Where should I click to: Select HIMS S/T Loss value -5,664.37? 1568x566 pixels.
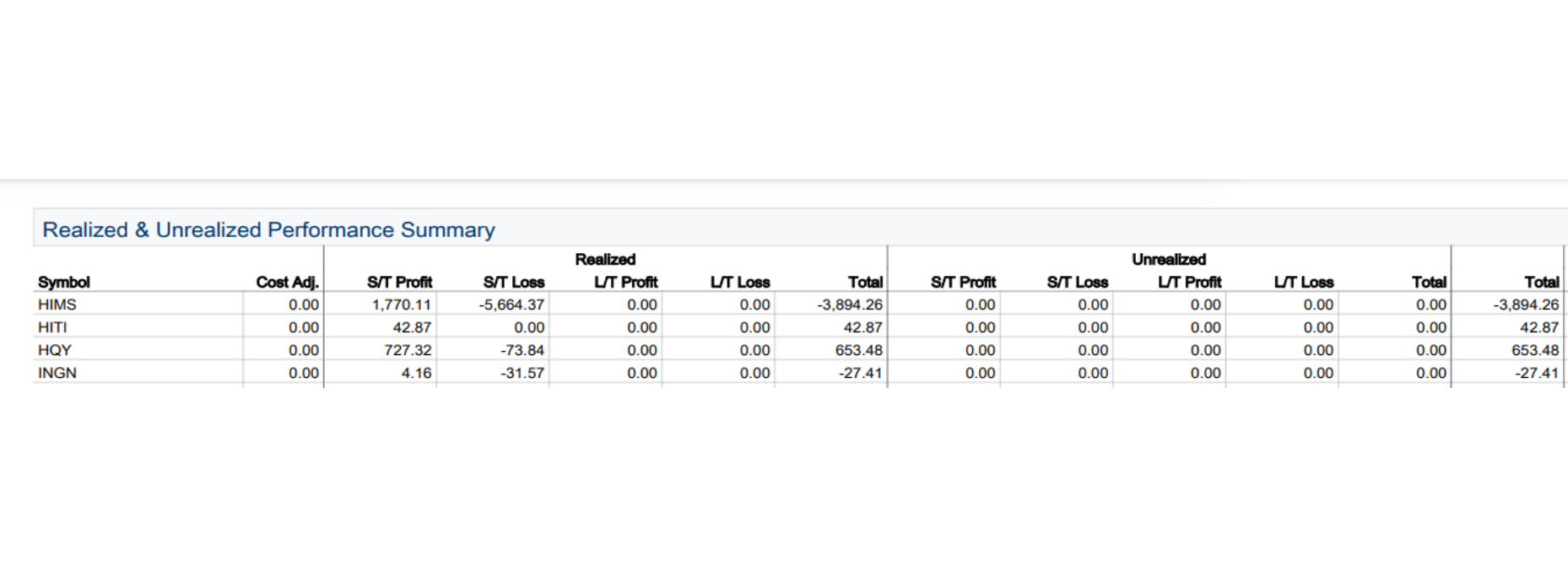(x=511, y=305)
